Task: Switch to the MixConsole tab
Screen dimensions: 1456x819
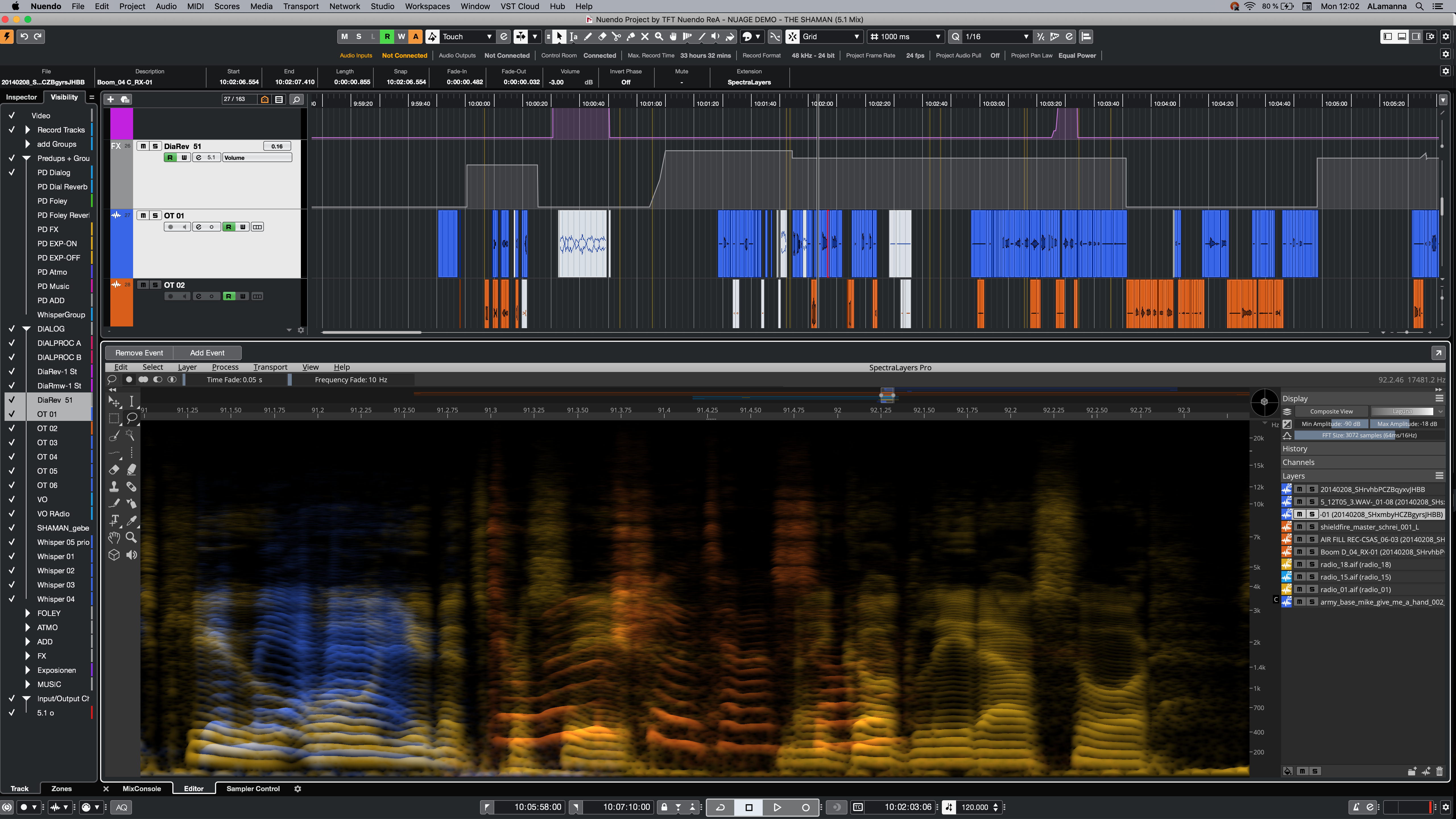Action: click(x=141, y=789)
